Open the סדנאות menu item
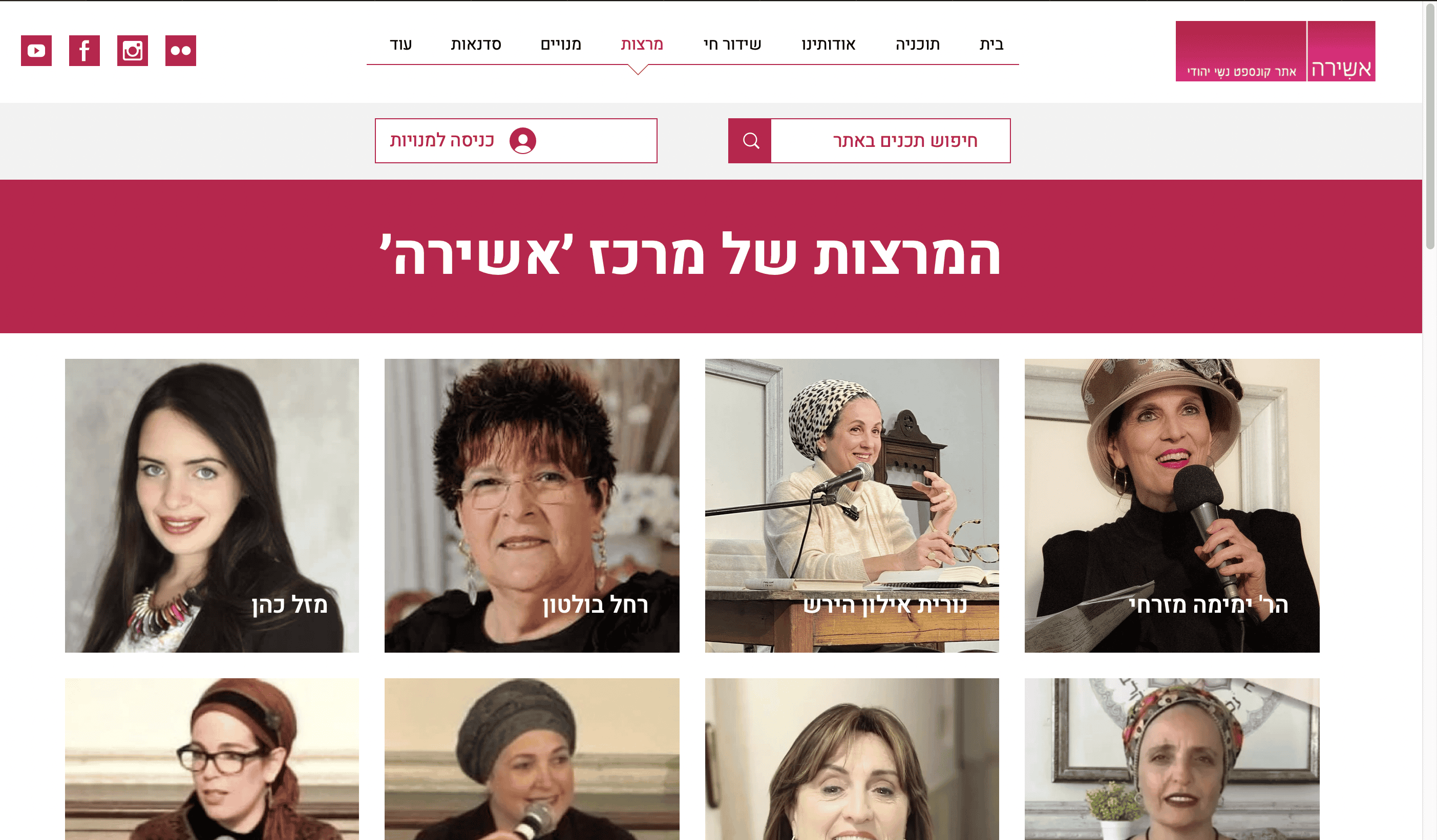This screenshot has width=1437, height=840. click(x=476, y=45)
